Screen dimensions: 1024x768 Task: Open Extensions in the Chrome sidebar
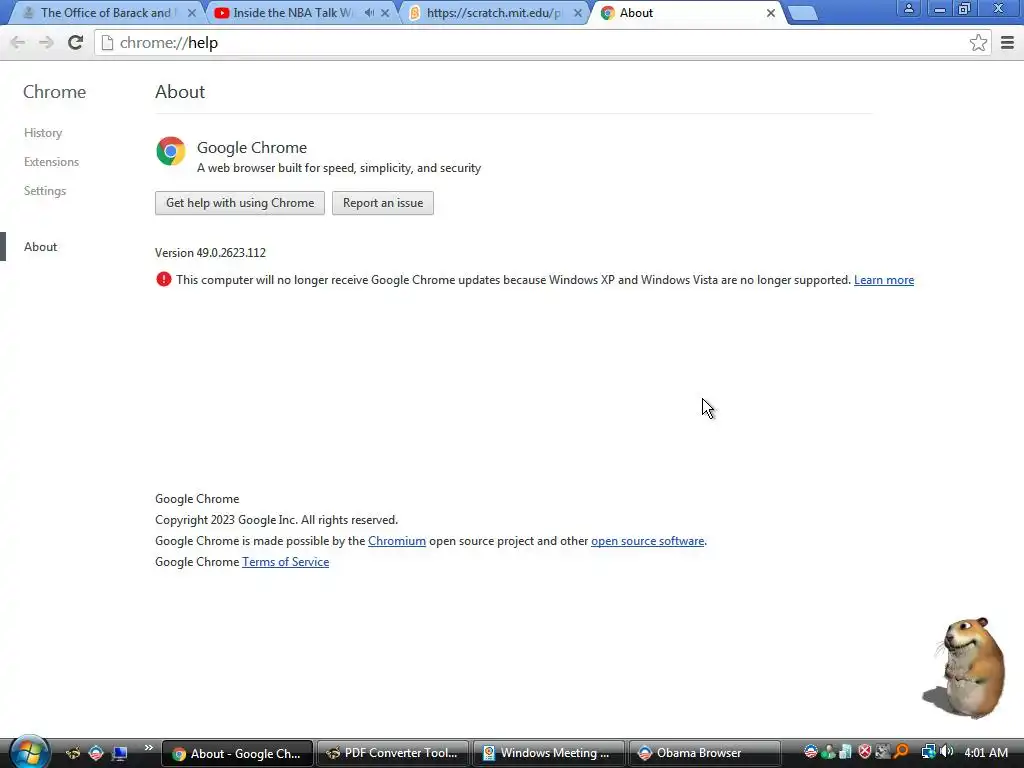(x=51, y=162)
